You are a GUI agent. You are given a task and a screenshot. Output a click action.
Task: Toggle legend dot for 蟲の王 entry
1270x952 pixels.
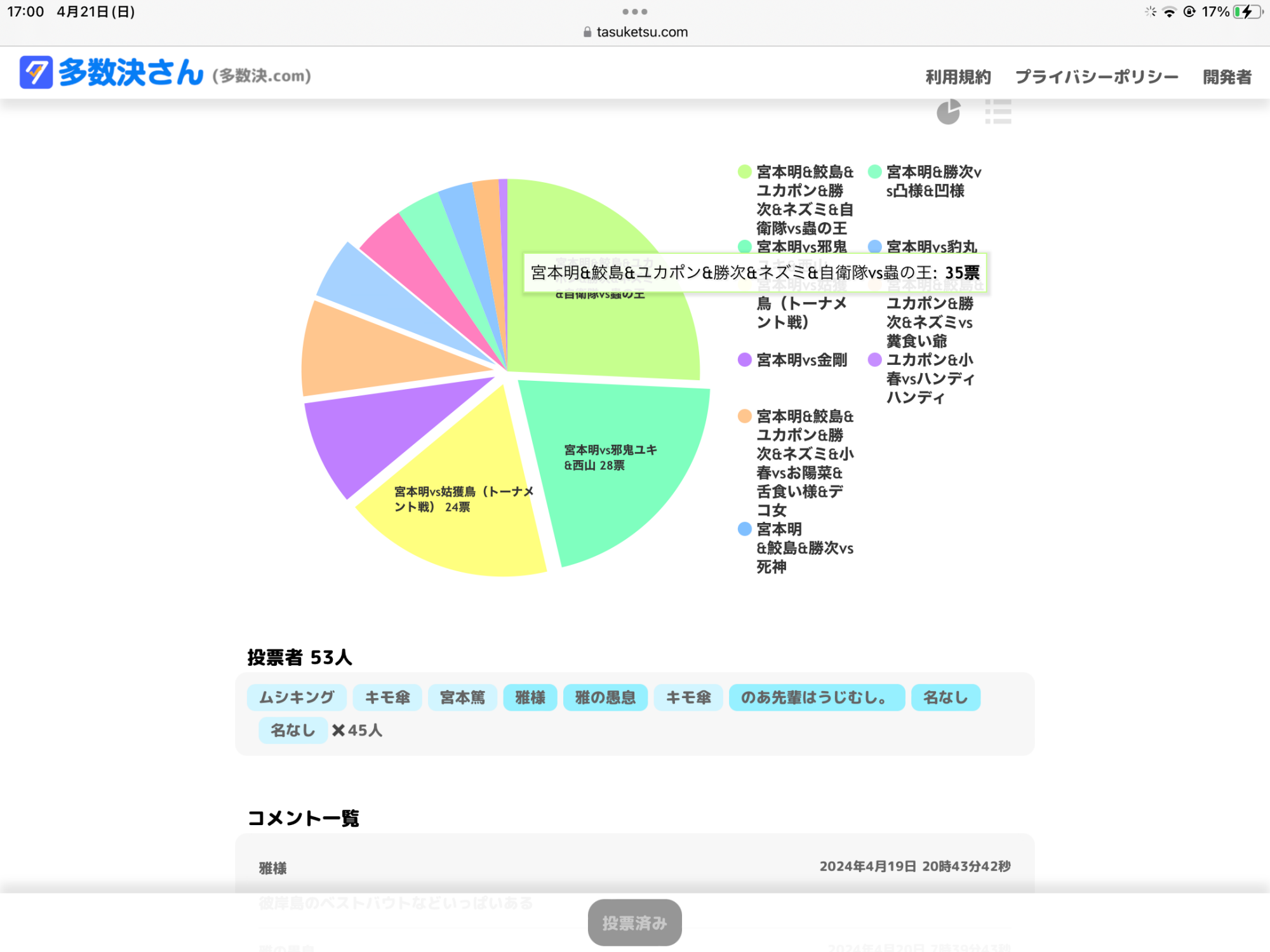click(x=745, y=171)
